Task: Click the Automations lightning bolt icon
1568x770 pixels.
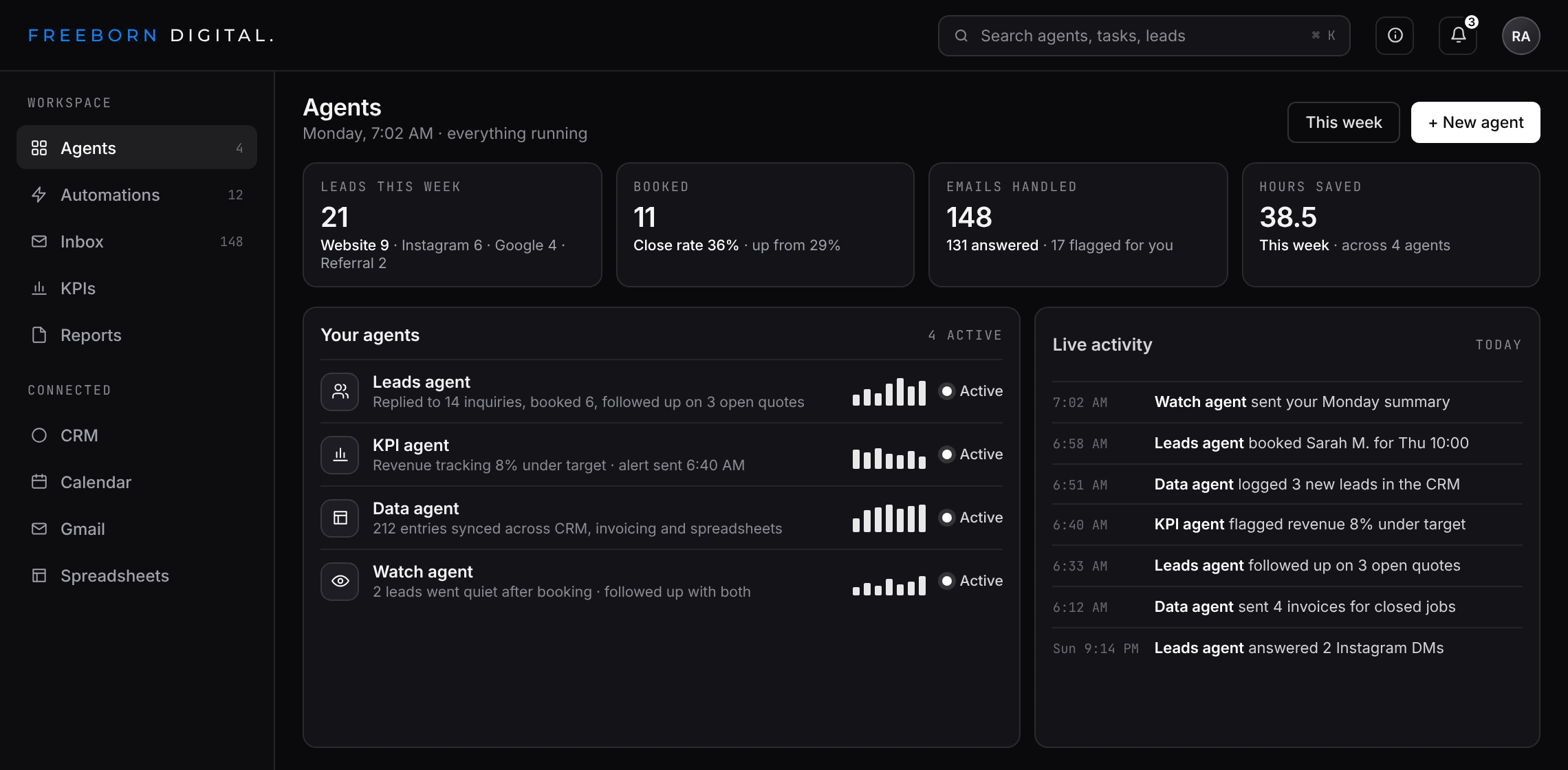Action: point(39,195)
